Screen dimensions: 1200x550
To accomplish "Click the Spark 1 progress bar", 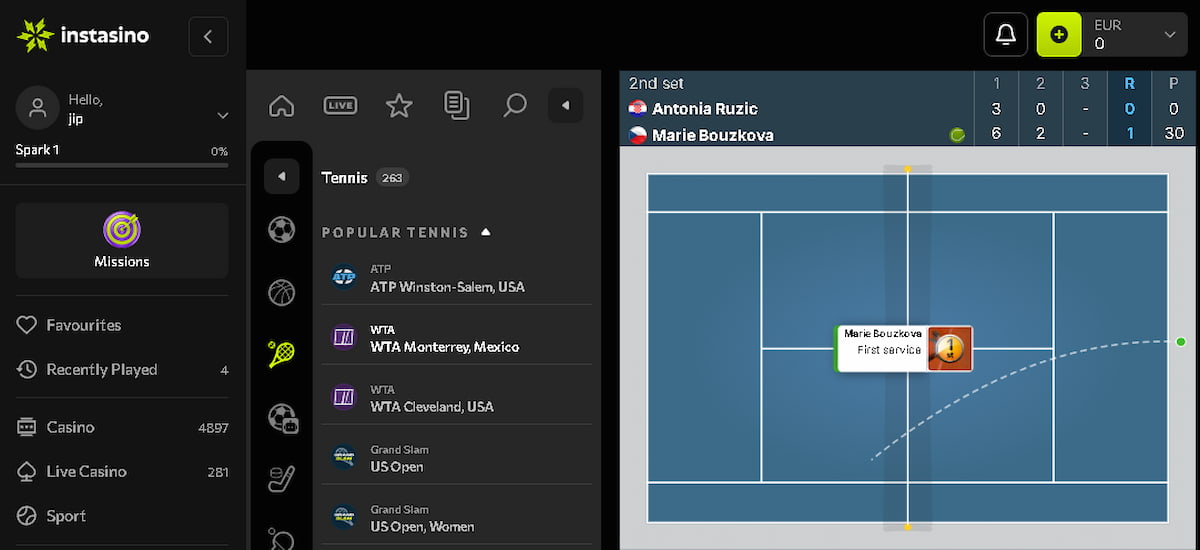I will pos(122,164).
